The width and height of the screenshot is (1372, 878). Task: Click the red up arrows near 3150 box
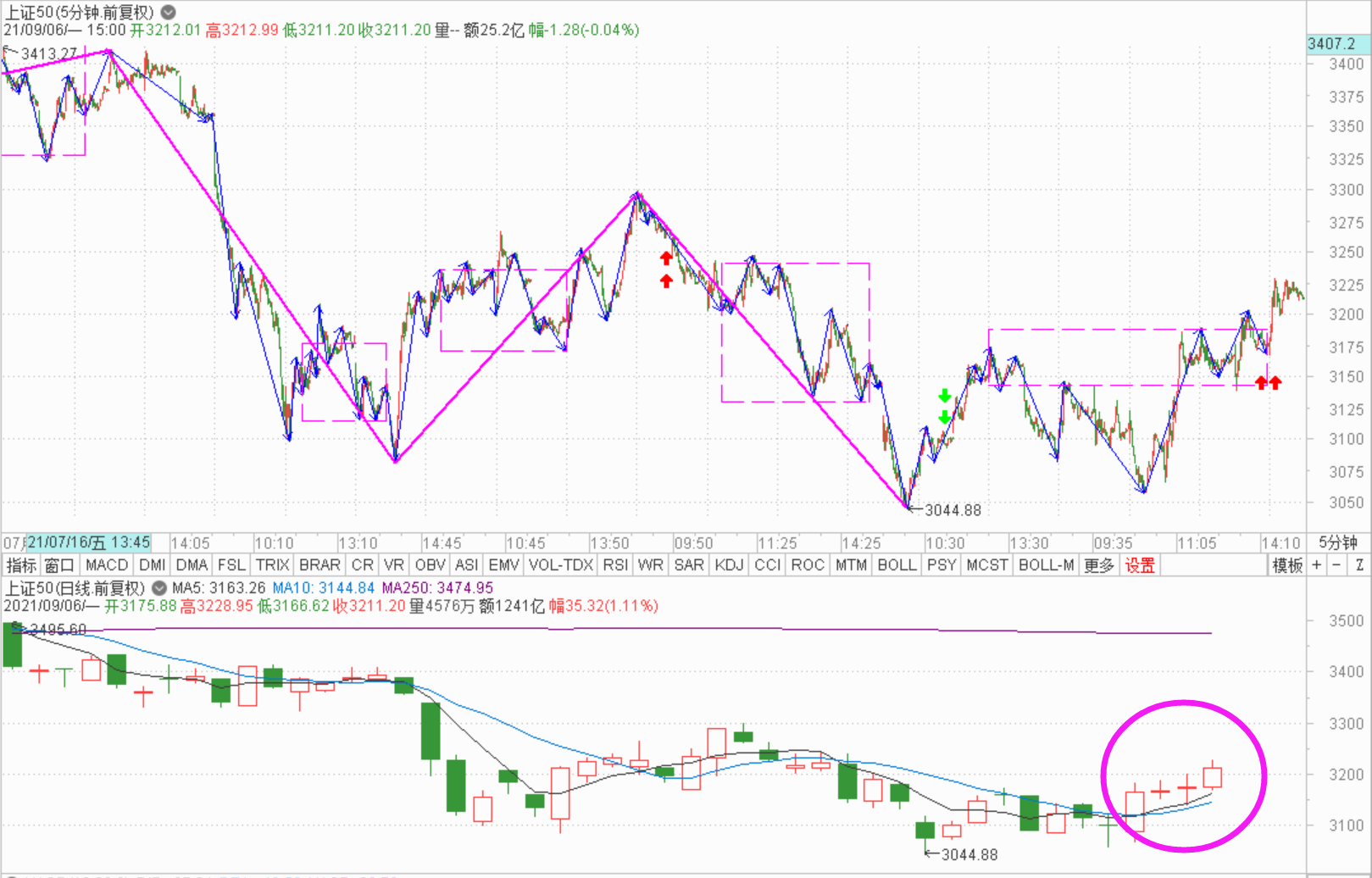pos(1268,383)
